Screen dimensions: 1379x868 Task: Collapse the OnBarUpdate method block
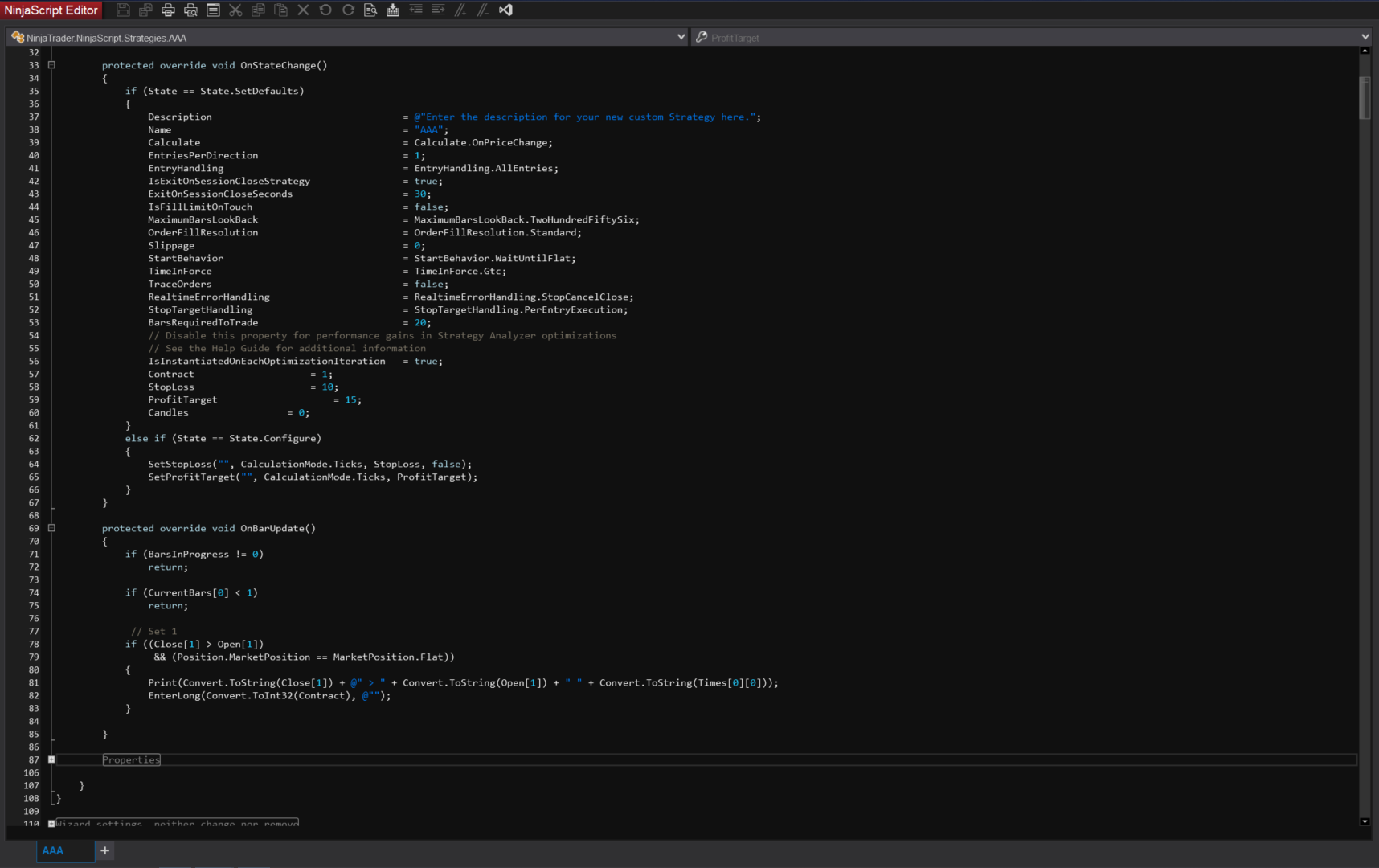pos(51,528)
